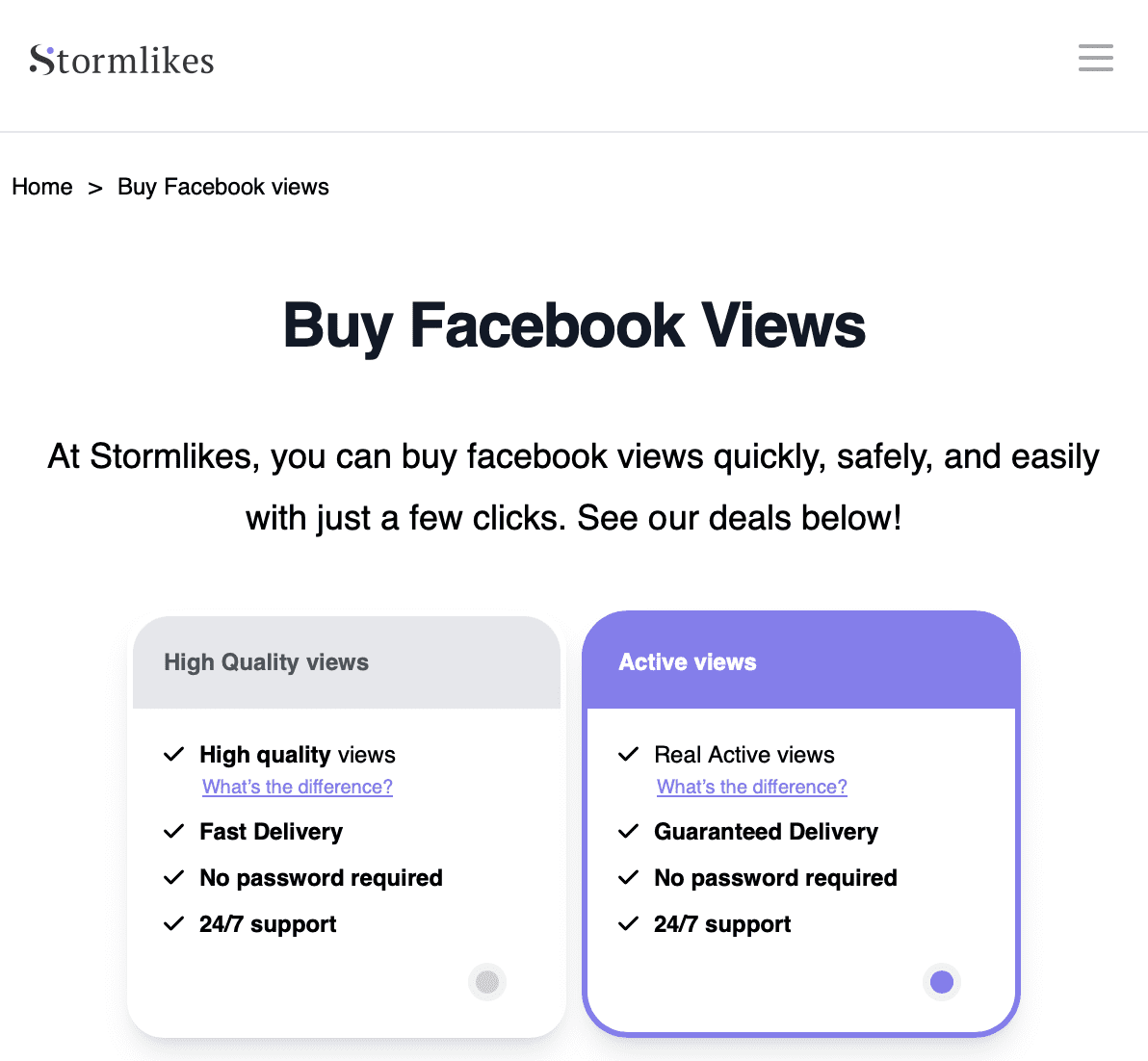The image size is (1148, 1061).
Task: Open What's the difference under Real Active views
Action: coord(751,787)
